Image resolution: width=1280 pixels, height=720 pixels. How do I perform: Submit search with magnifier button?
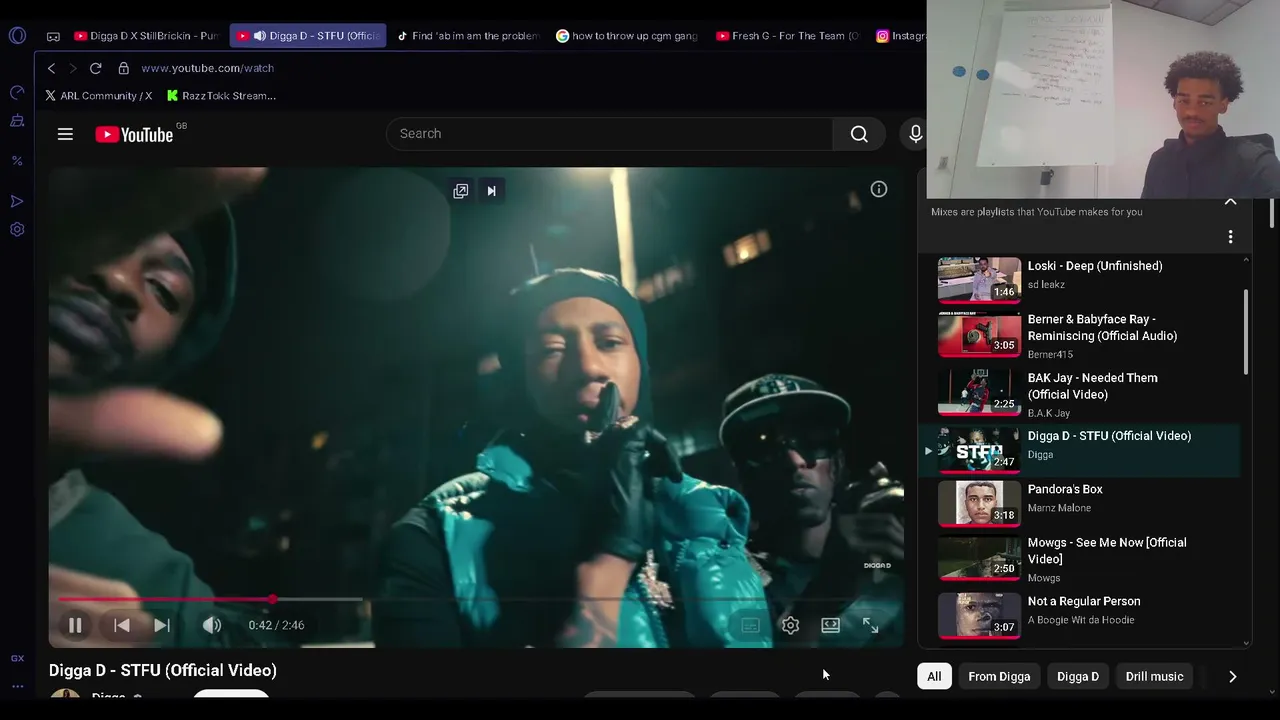[859, 134]
